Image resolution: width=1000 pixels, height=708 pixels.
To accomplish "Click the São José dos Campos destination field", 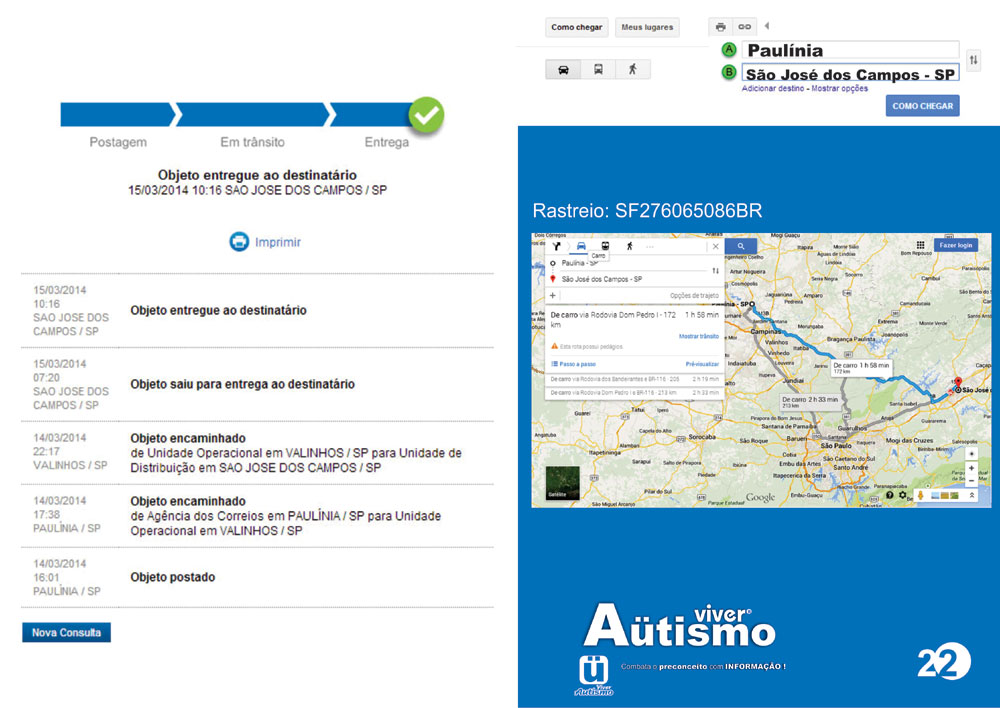I will (850, 74).
